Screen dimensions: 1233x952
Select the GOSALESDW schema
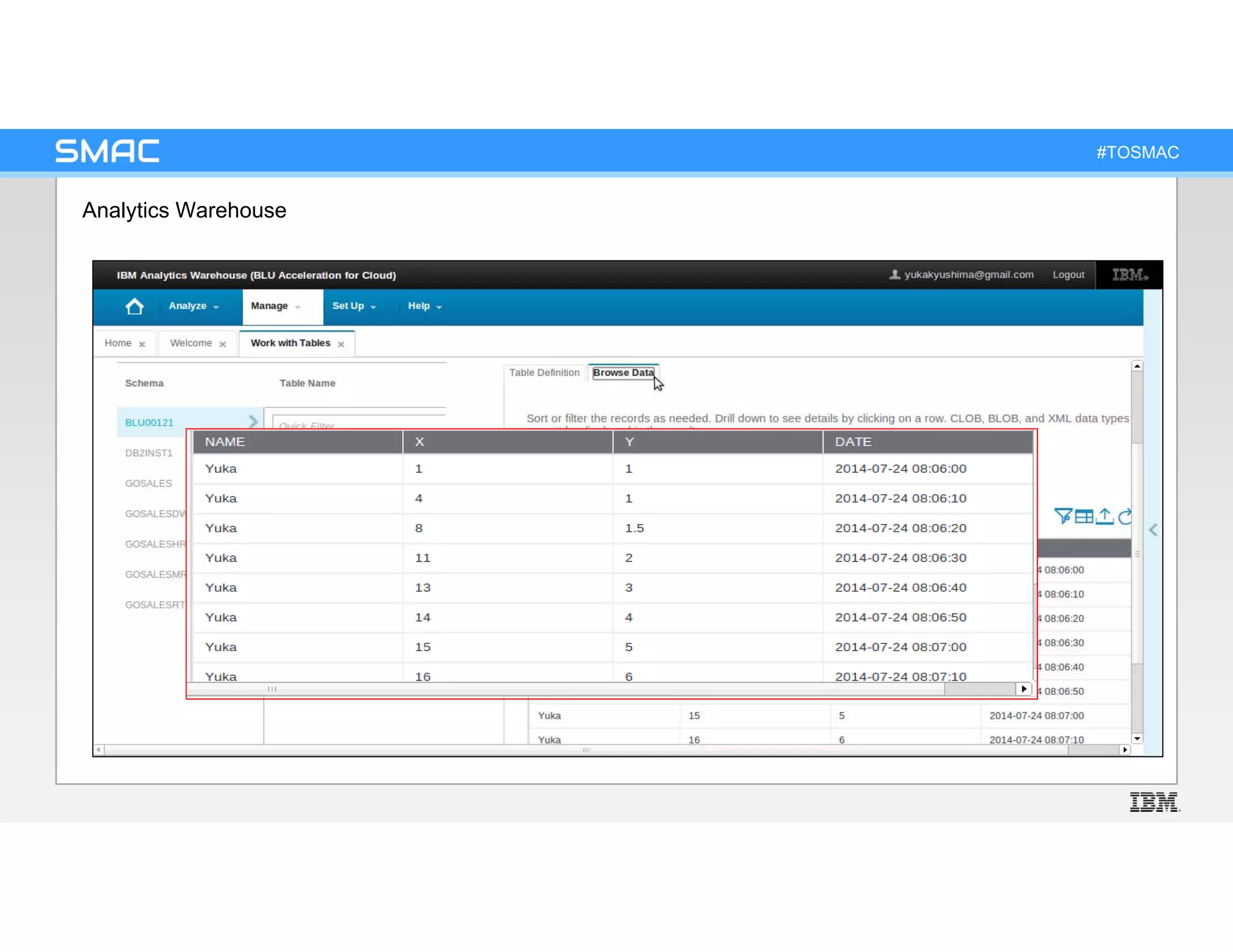tap(155, 514)
